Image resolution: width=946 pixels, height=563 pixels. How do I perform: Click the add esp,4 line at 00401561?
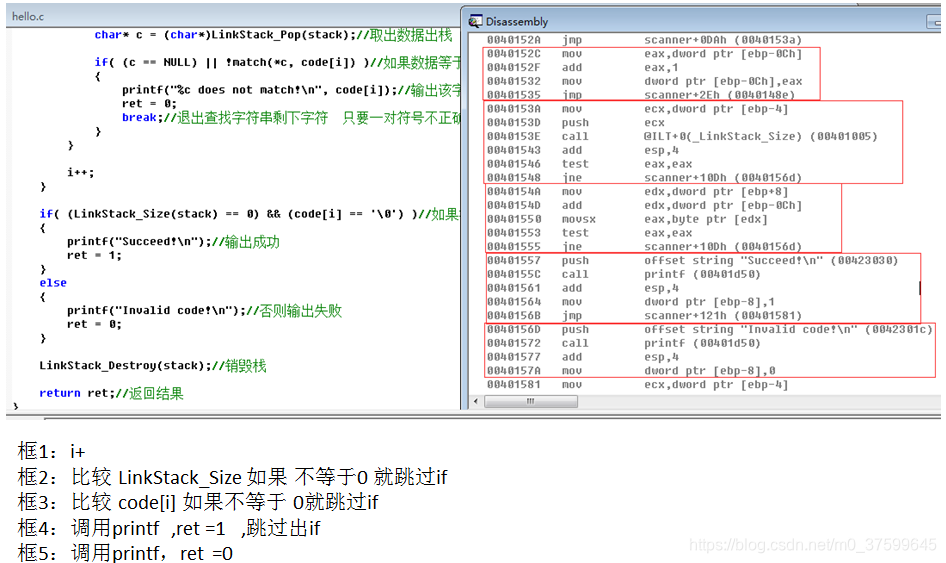pos(583,288)
